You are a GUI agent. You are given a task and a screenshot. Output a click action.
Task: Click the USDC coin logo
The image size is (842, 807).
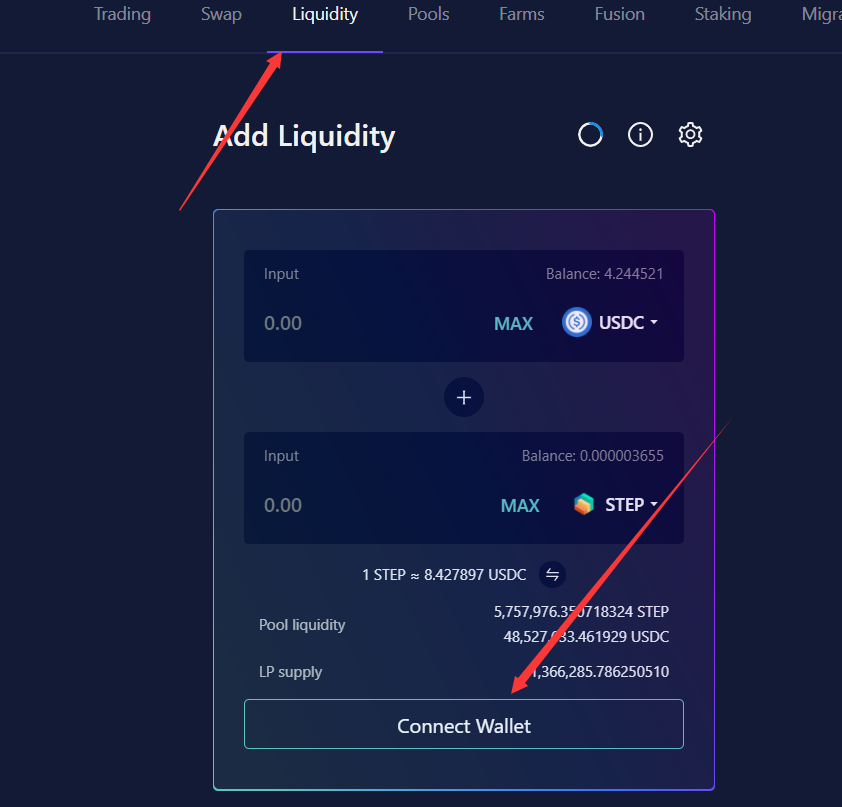[577, 322]
